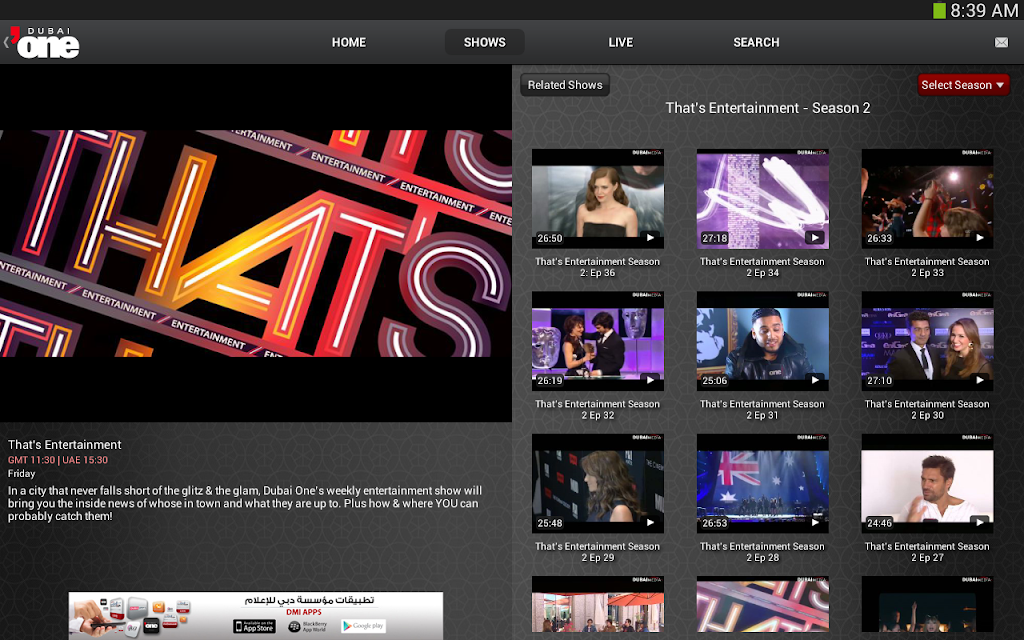The image size is (1024, 640).
Task: Tap the Dubai One logo
Action: point(44,43)
